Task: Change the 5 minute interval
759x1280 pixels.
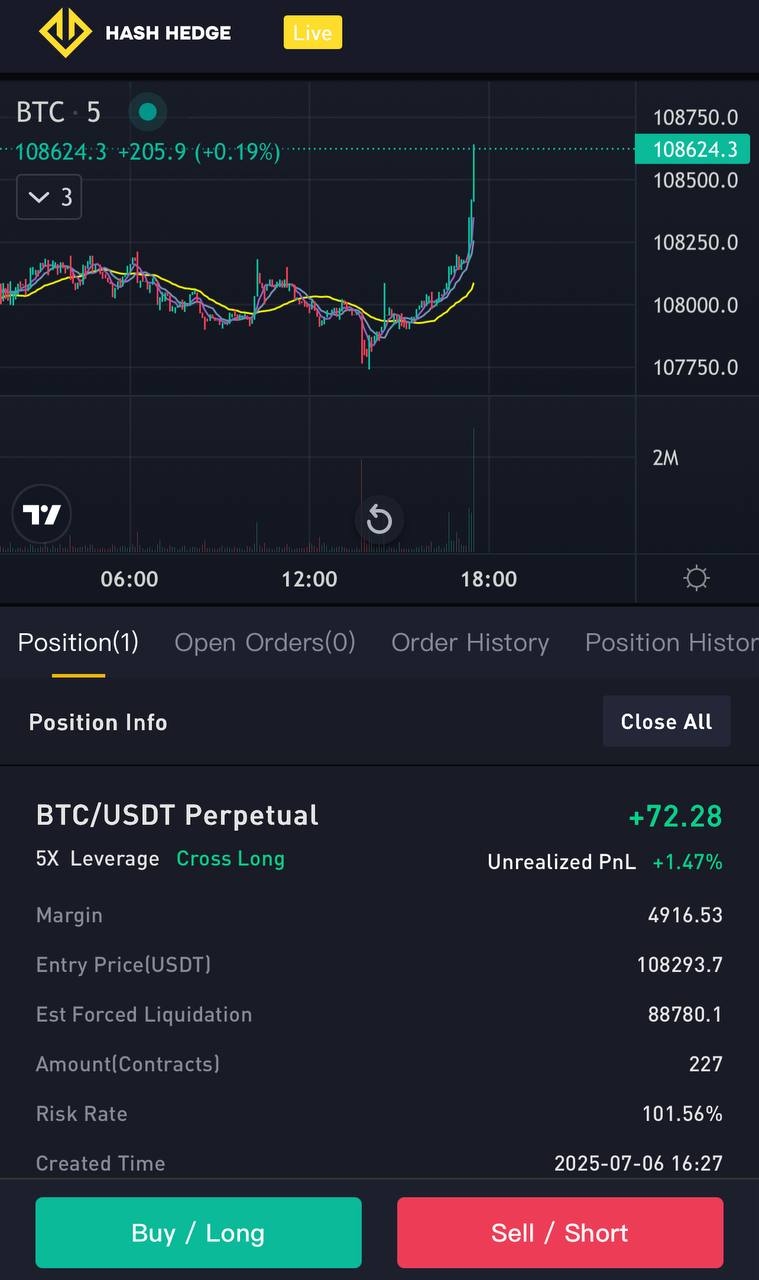Action: [93, 112]
